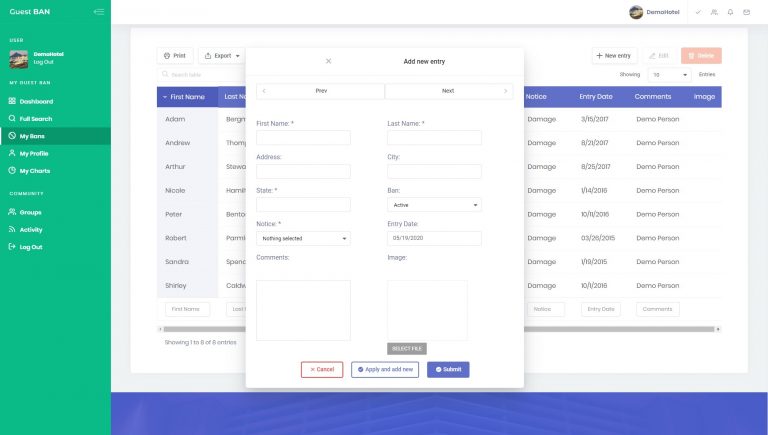
Task: Focus the Last Name input field
Action: pos(434,138)
